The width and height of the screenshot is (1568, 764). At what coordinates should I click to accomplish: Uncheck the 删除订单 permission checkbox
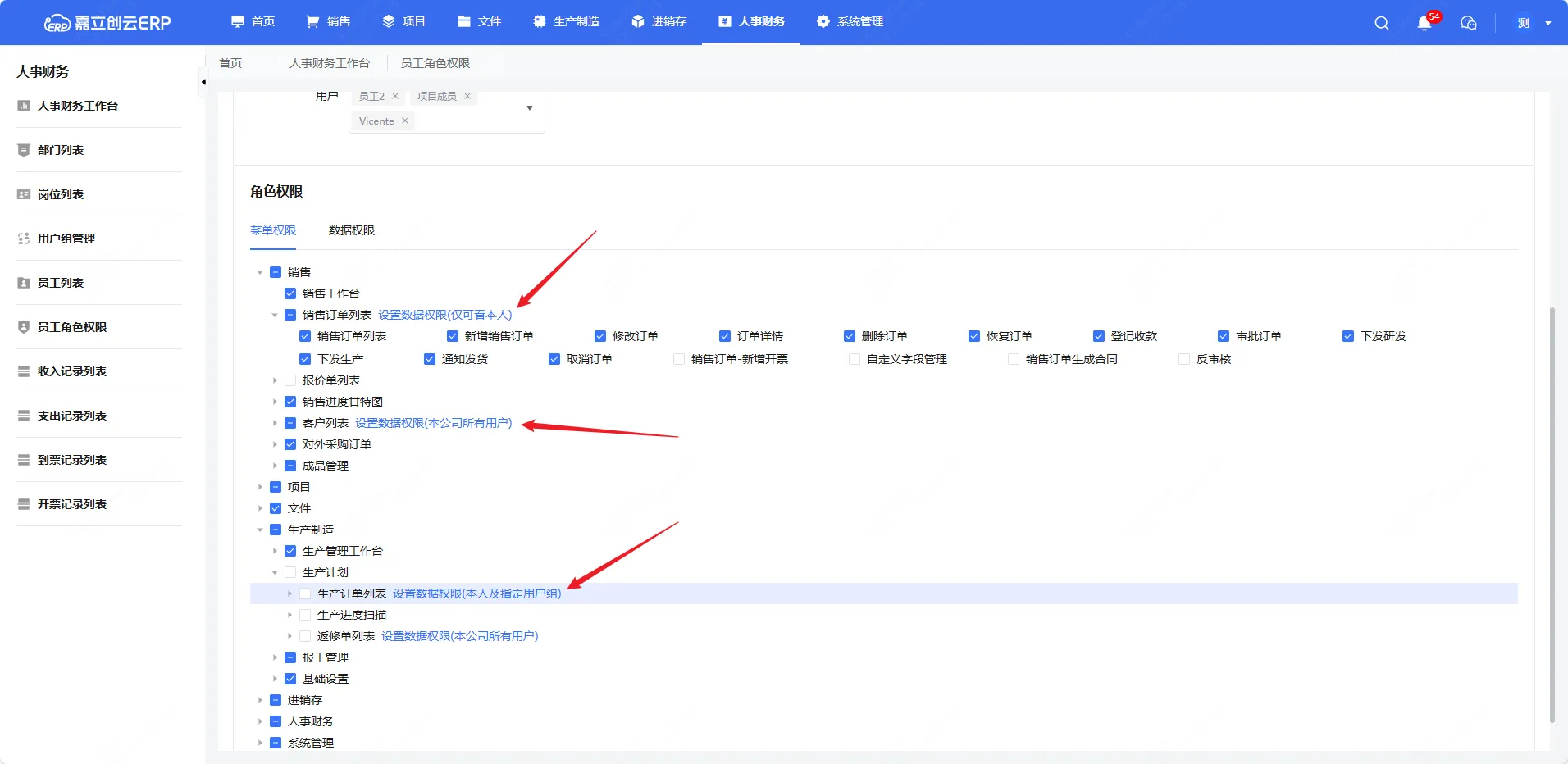click(850, 336)
